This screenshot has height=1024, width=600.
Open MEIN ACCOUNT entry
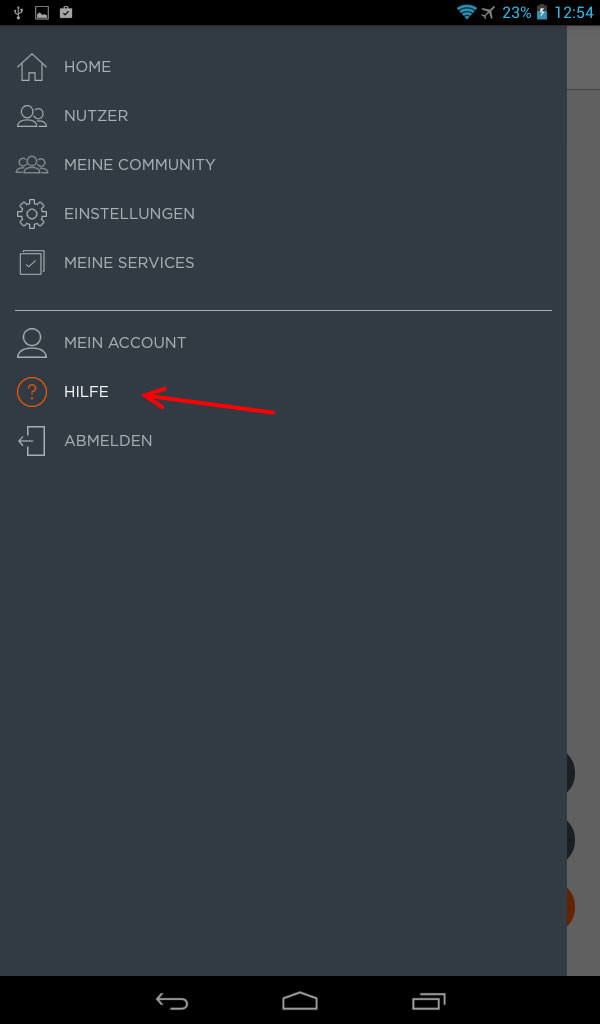point(125,343)
